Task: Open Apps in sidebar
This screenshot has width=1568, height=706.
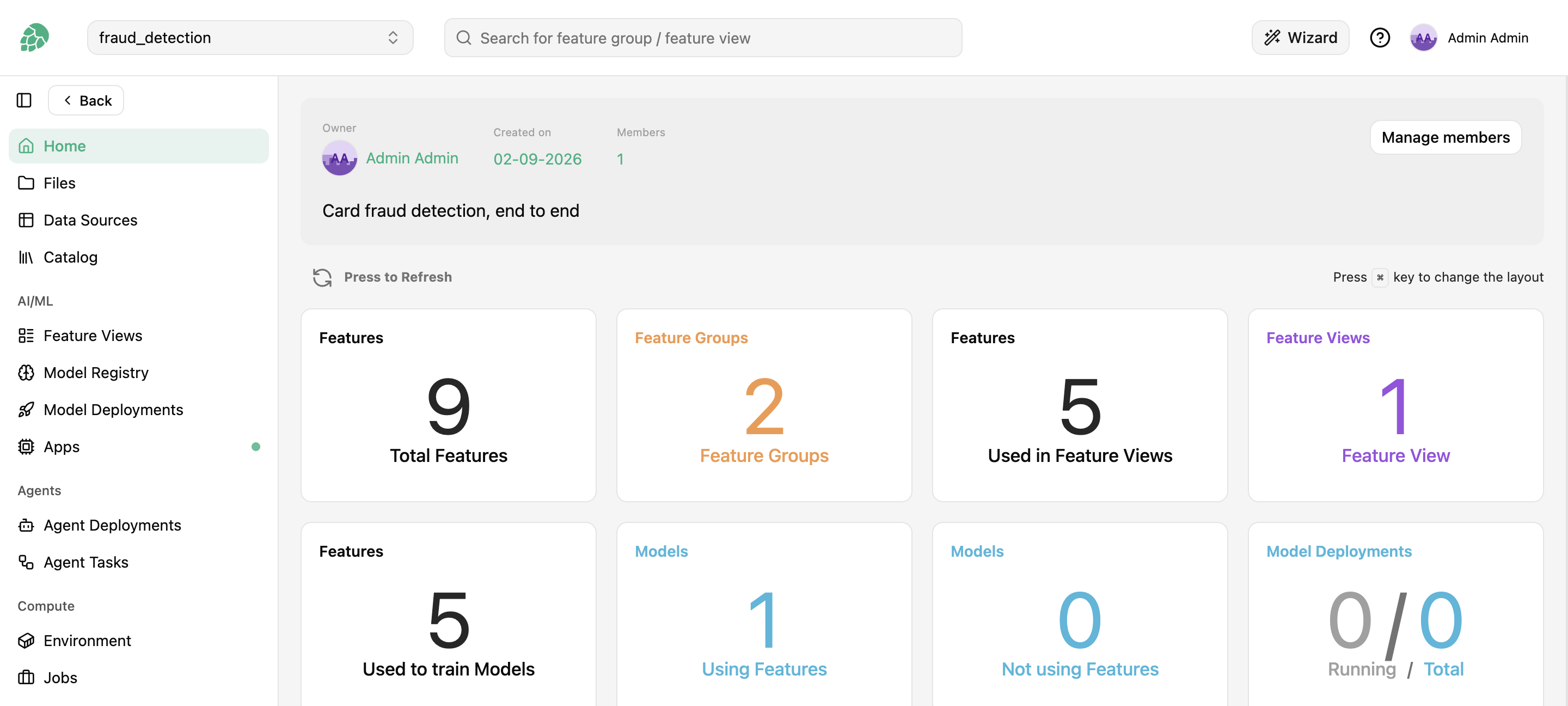Action: coord(139,447)
